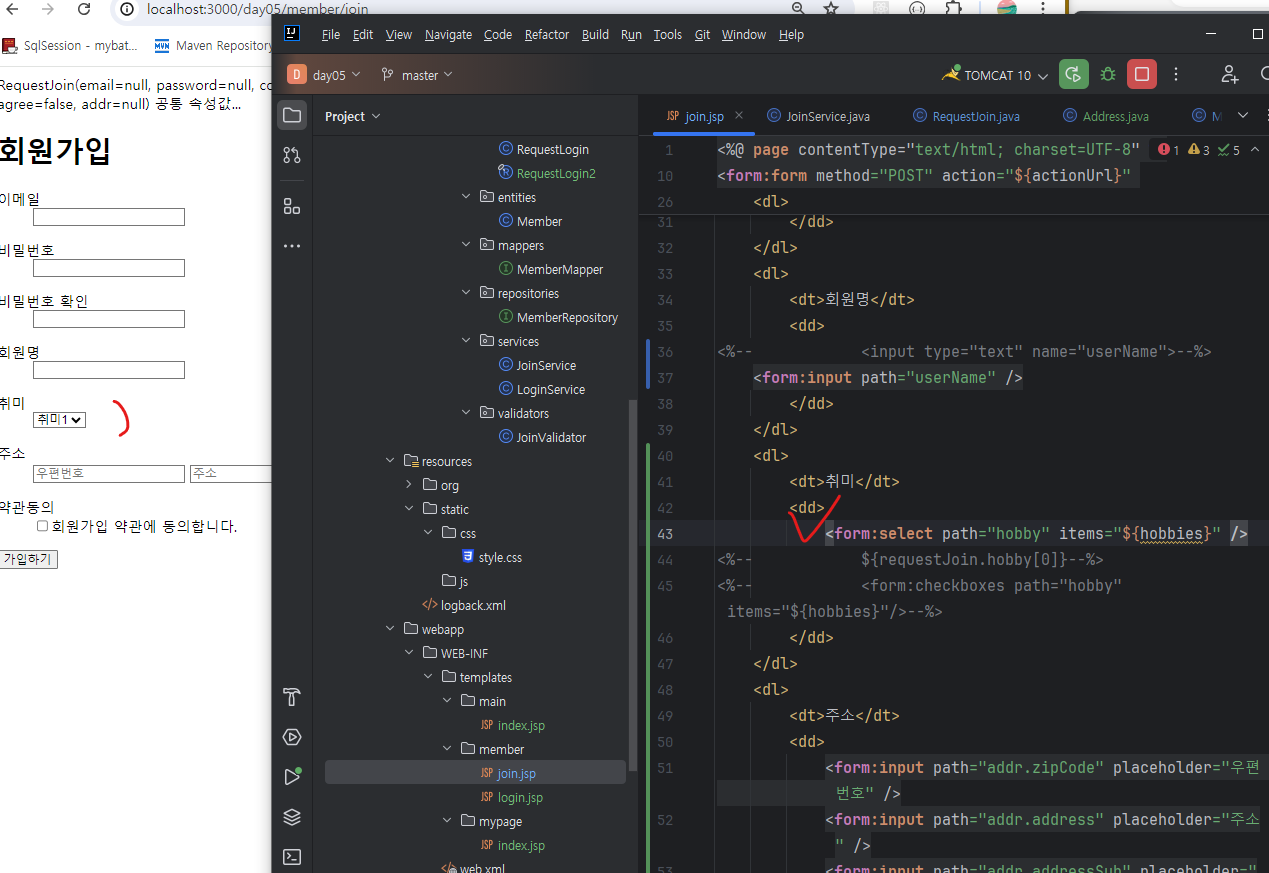
Task: Stop the running server red button
Action: (1141, 74)
